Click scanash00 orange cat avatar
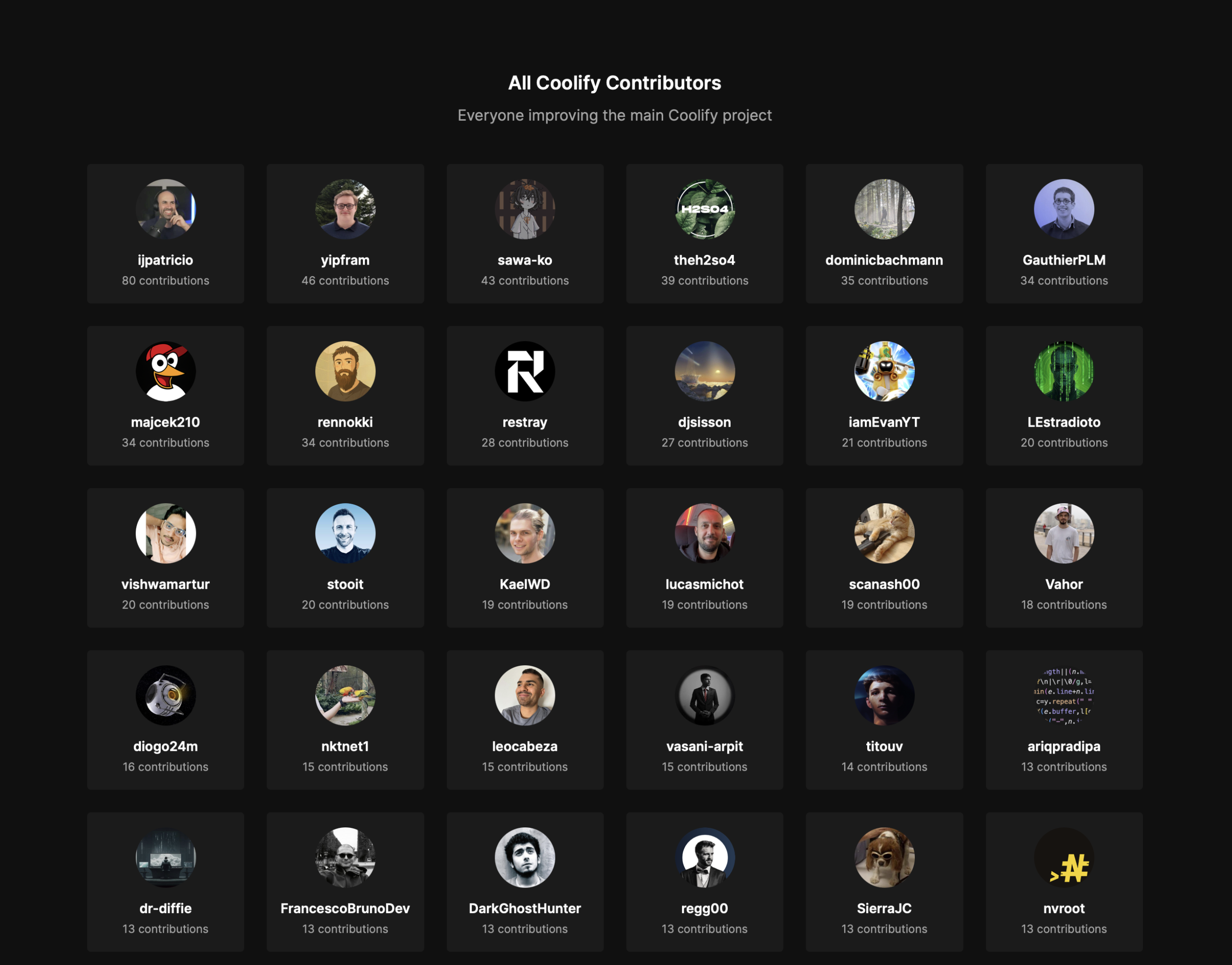 [884, 533]
